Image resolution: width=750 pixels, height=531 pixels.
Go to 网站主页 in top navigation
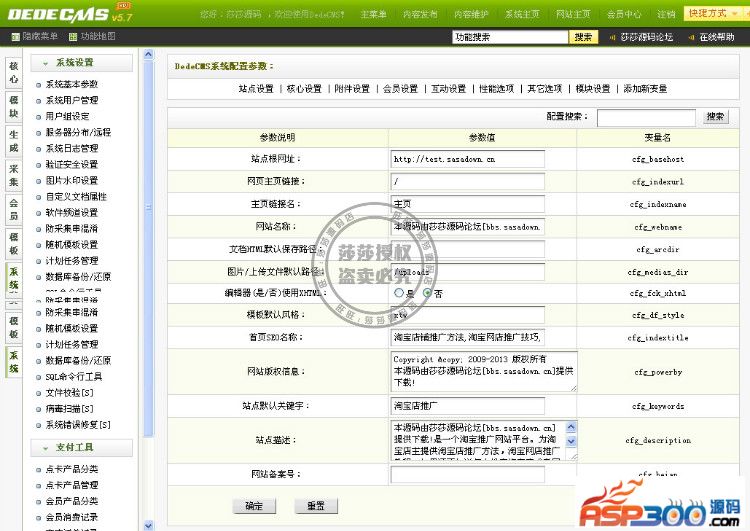pos(573,14)
